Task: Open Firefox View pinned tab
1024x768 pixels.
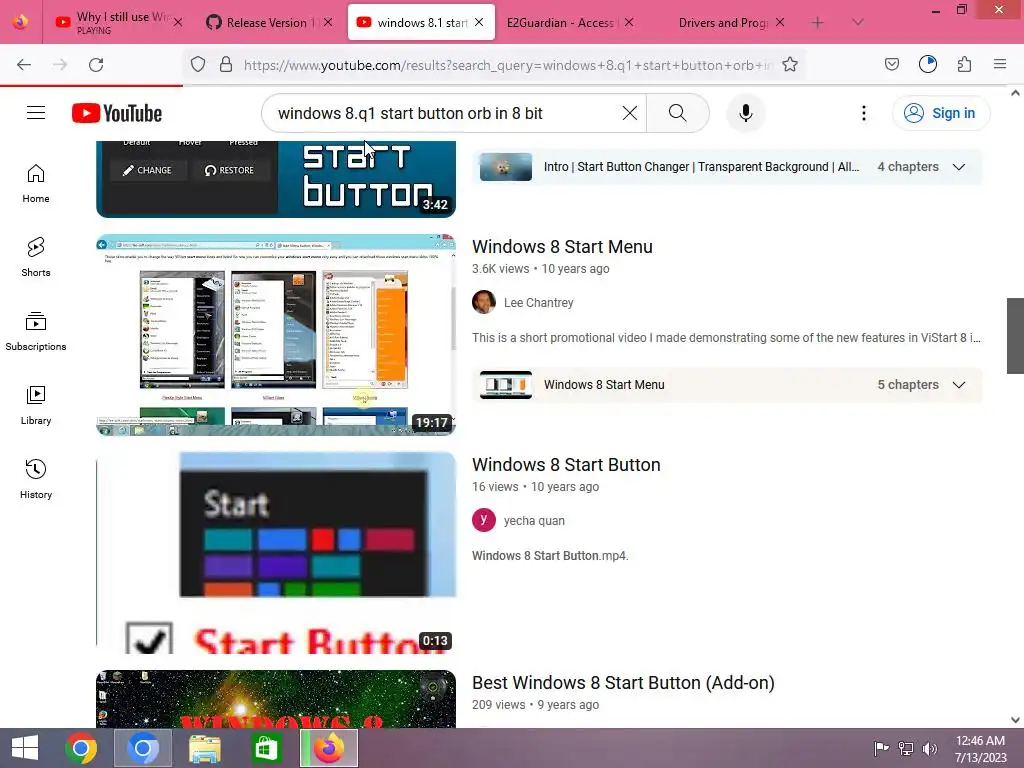Action: tap(20, 22)
